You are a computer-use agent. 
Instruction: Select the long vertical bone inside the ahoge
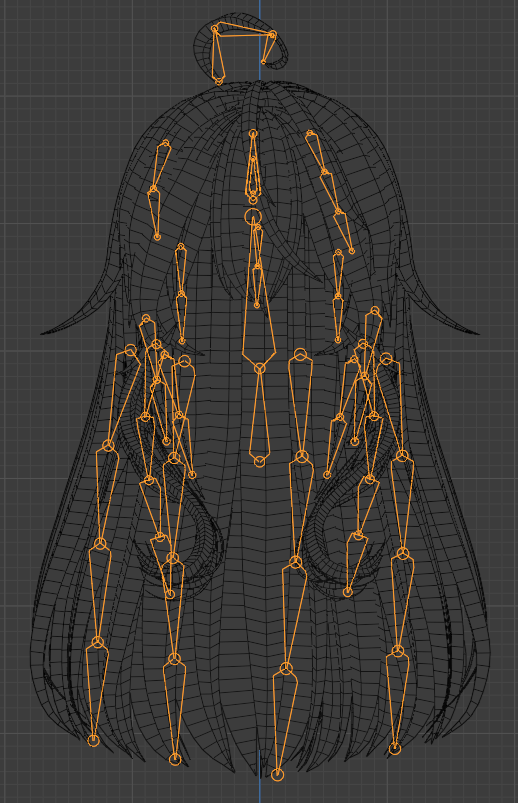pos(218,54)
